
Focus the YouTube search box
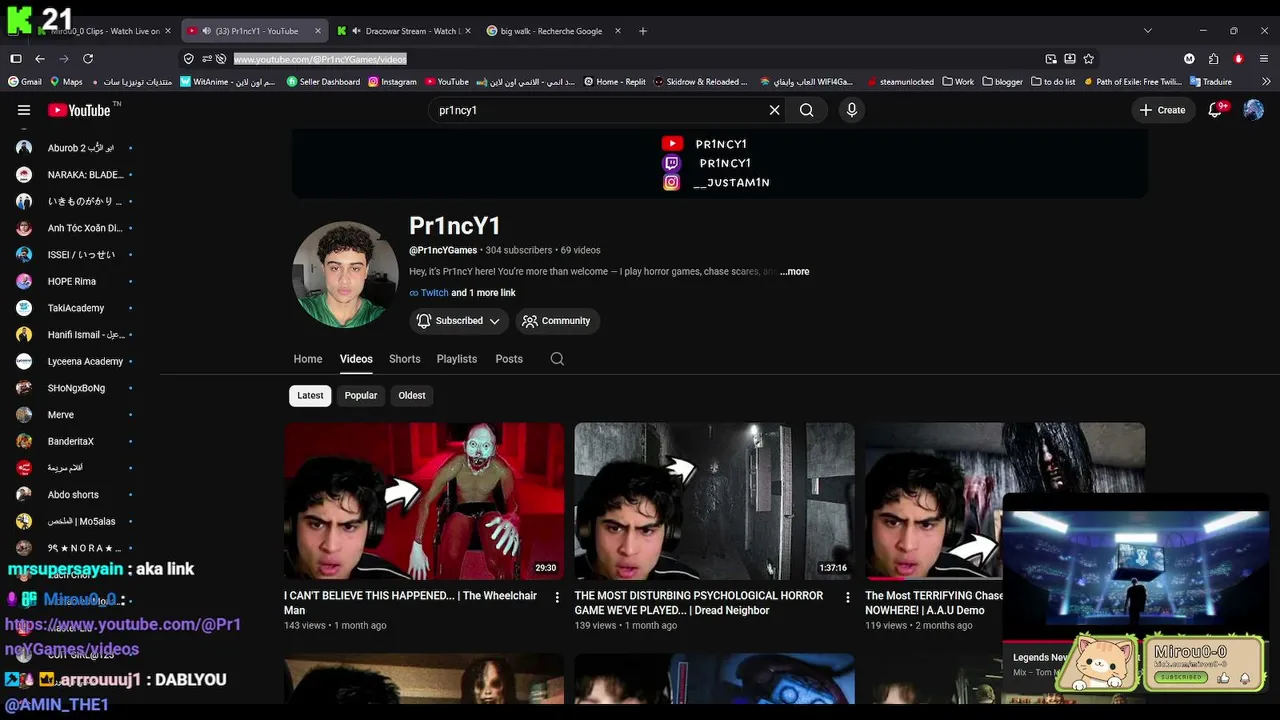coord(600,110)
